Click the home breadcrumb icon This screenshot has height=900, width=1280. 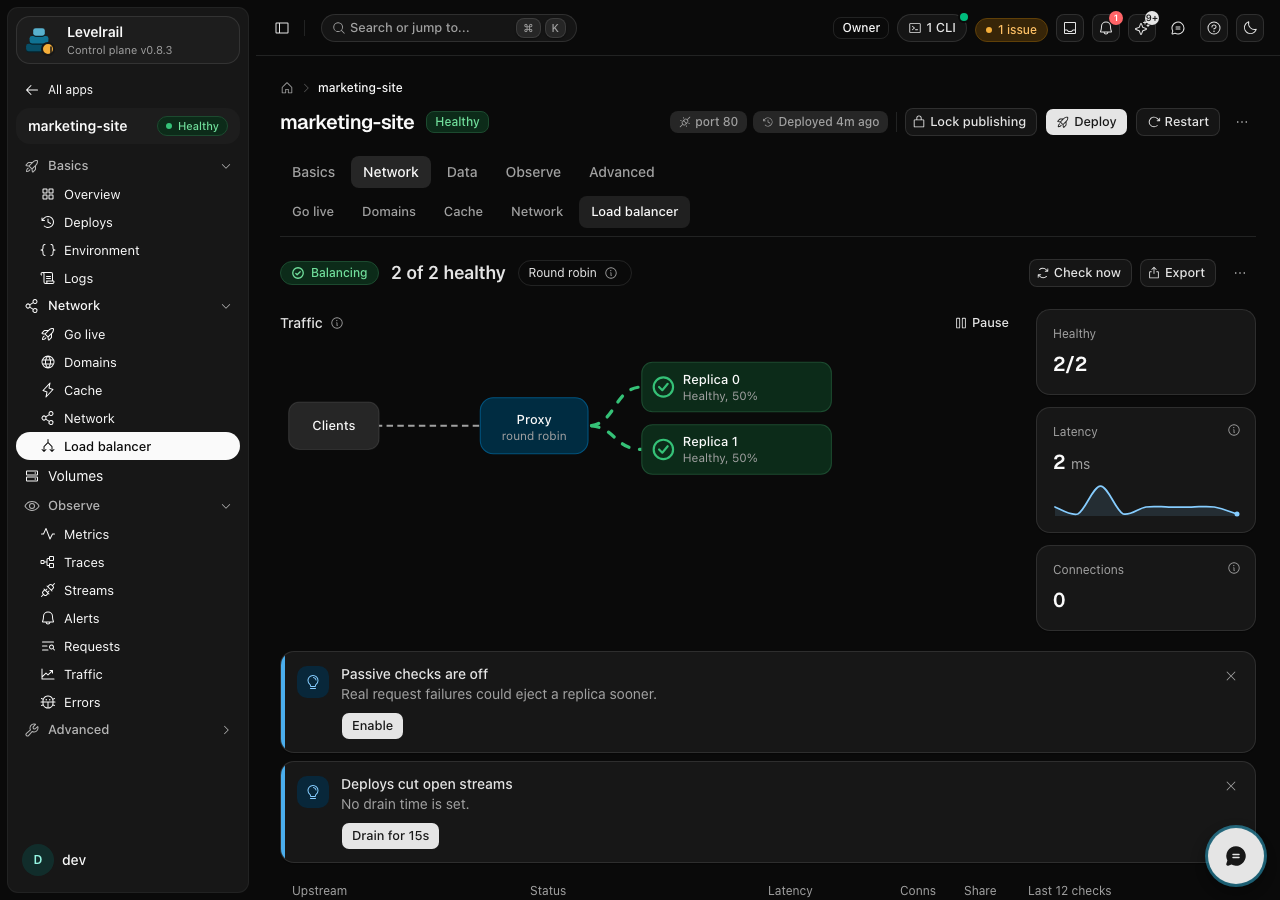(287, 88)
